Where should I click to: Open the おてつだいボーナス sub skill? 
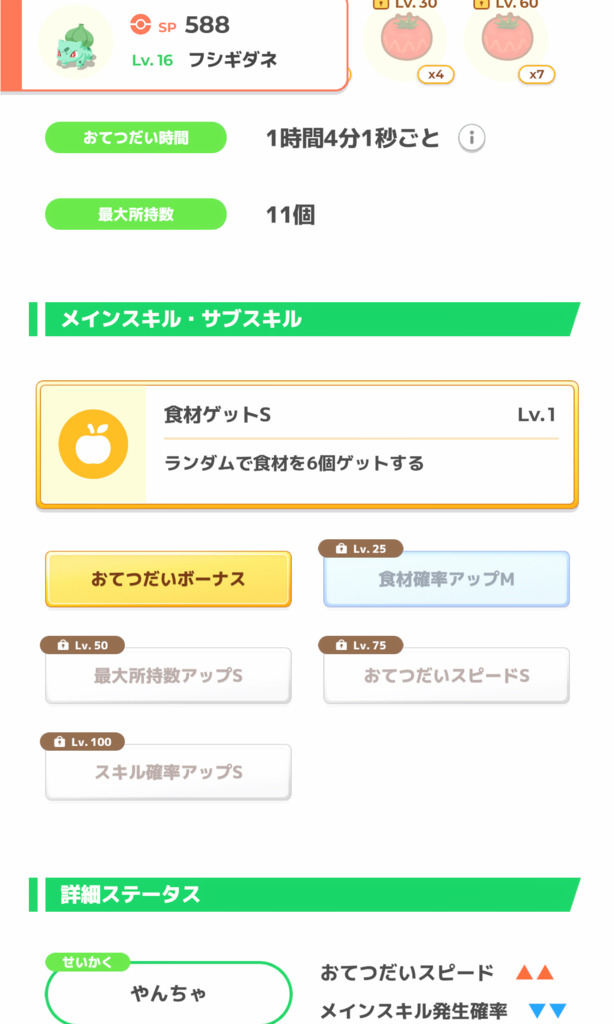(168, 579)
